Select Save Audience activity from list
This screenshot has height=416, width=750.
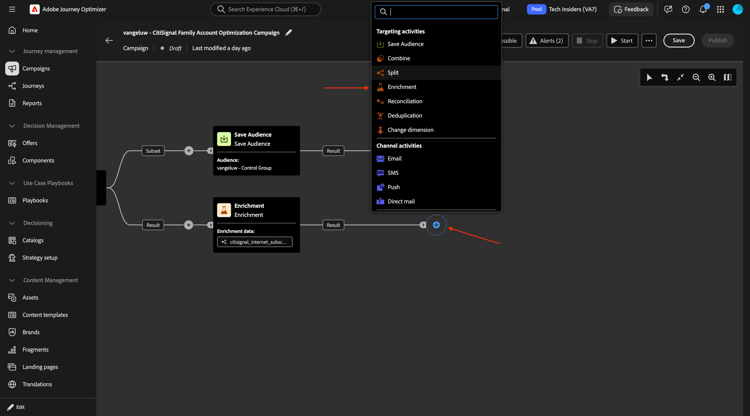[x=436, y=44]
